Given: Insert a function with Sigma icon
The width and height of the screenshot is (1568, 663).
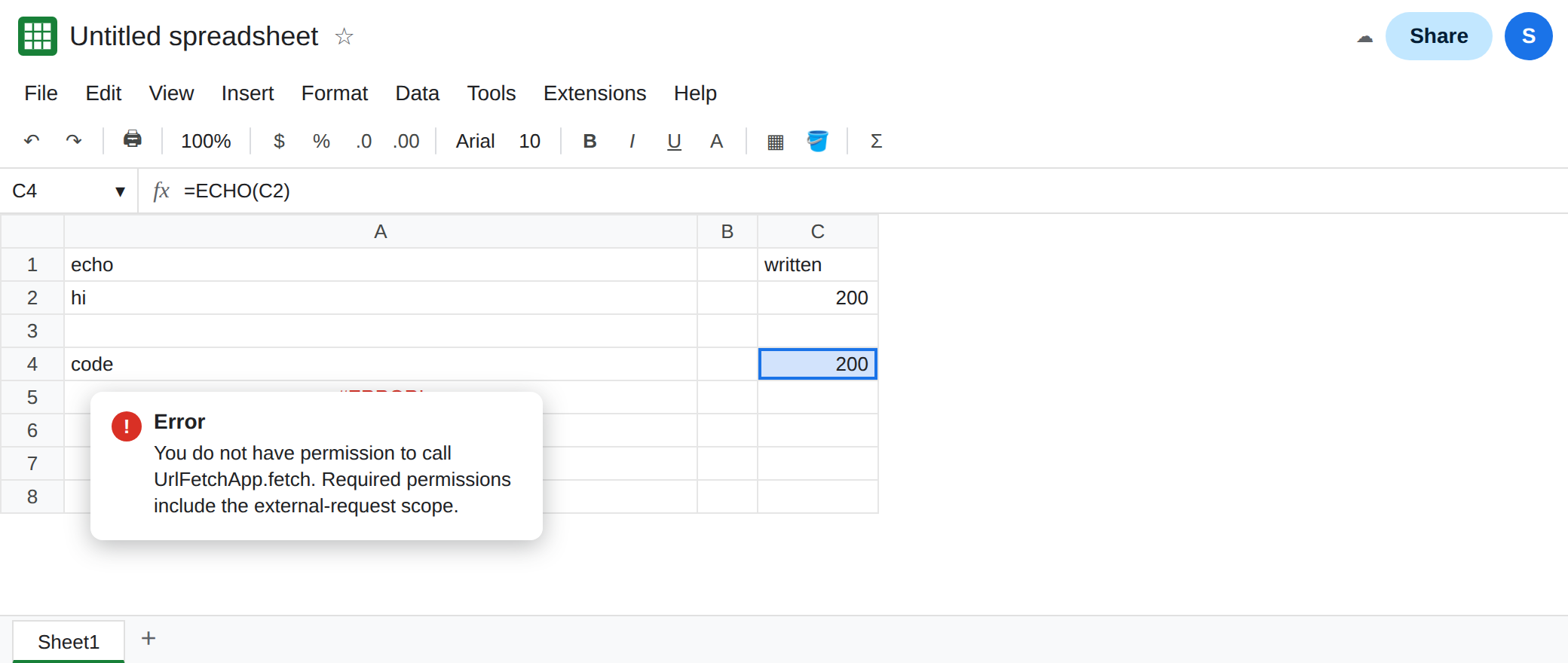Looking at the screenshot, I should (876, 141).
